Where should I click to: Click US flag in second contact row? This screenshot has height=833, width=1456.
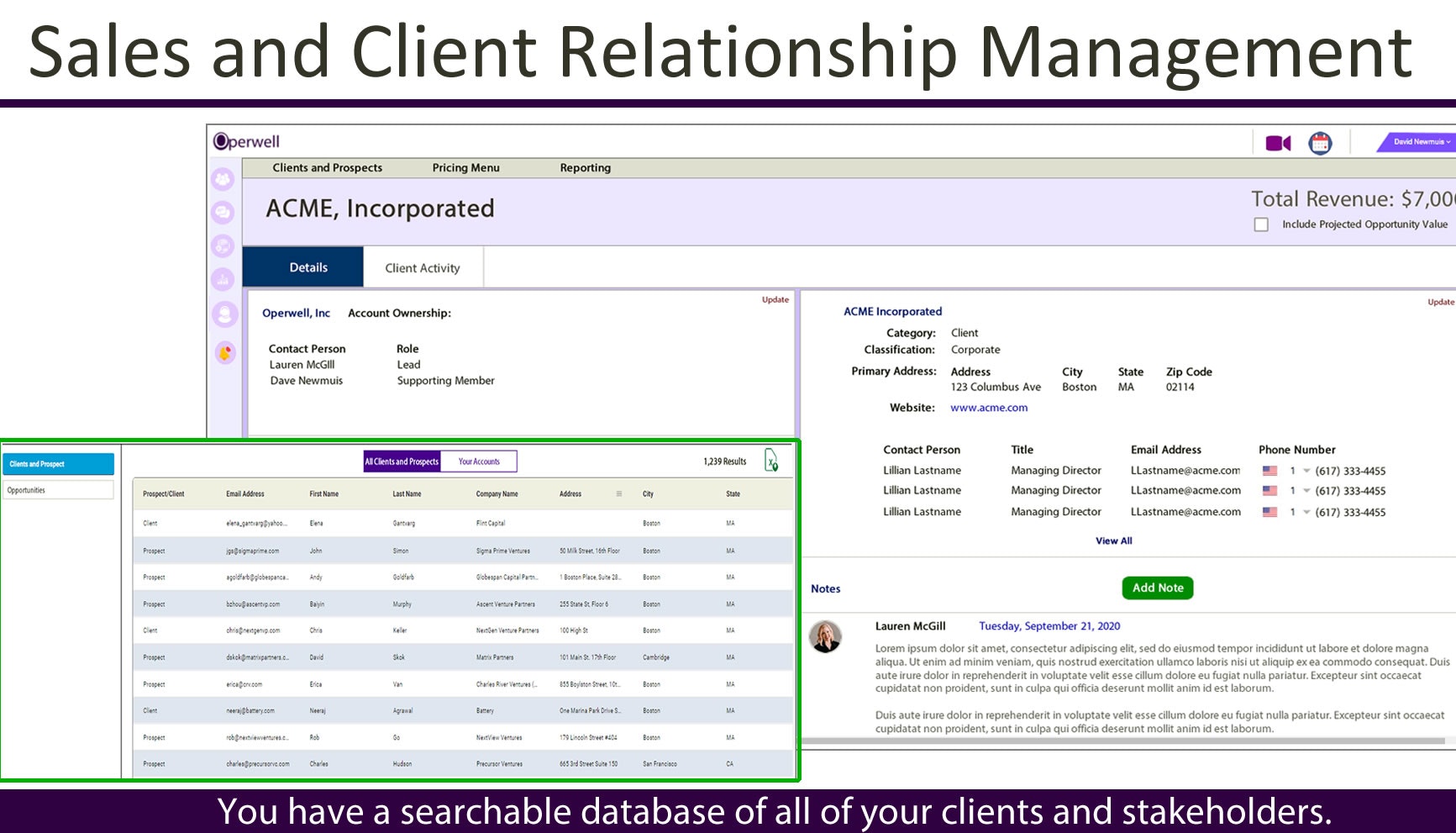(1269, 491)
